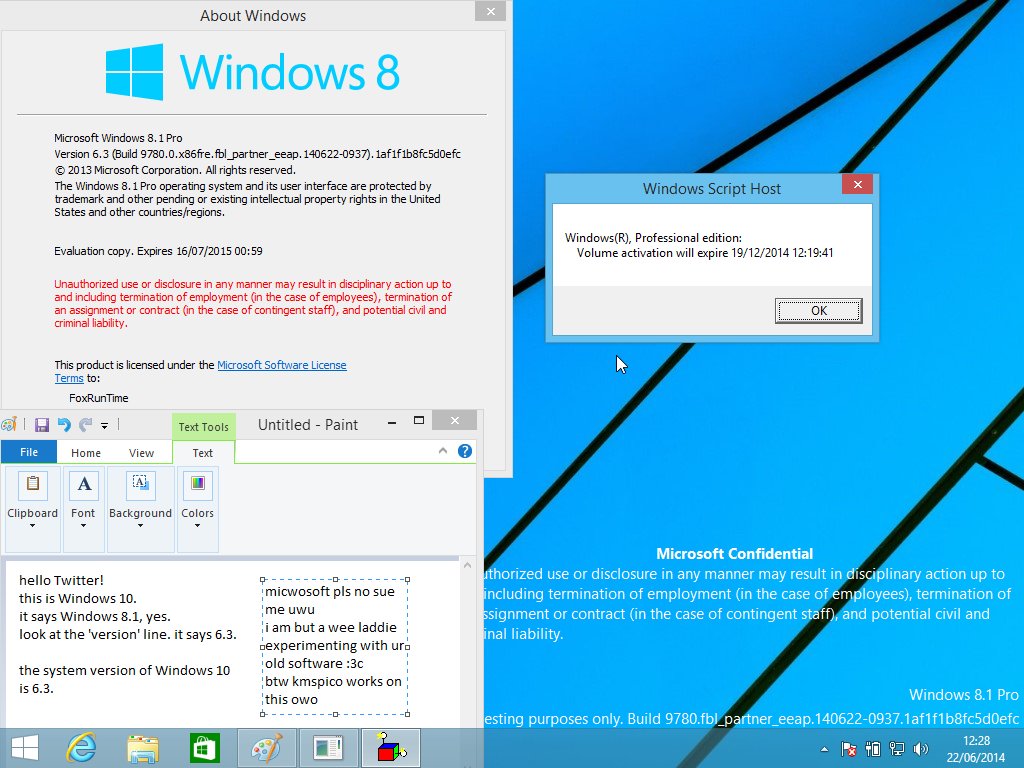Screen dimensions: 1024x768
Task: Click the Paint canvas scrollbar up arrow
Action: [468, 566]
